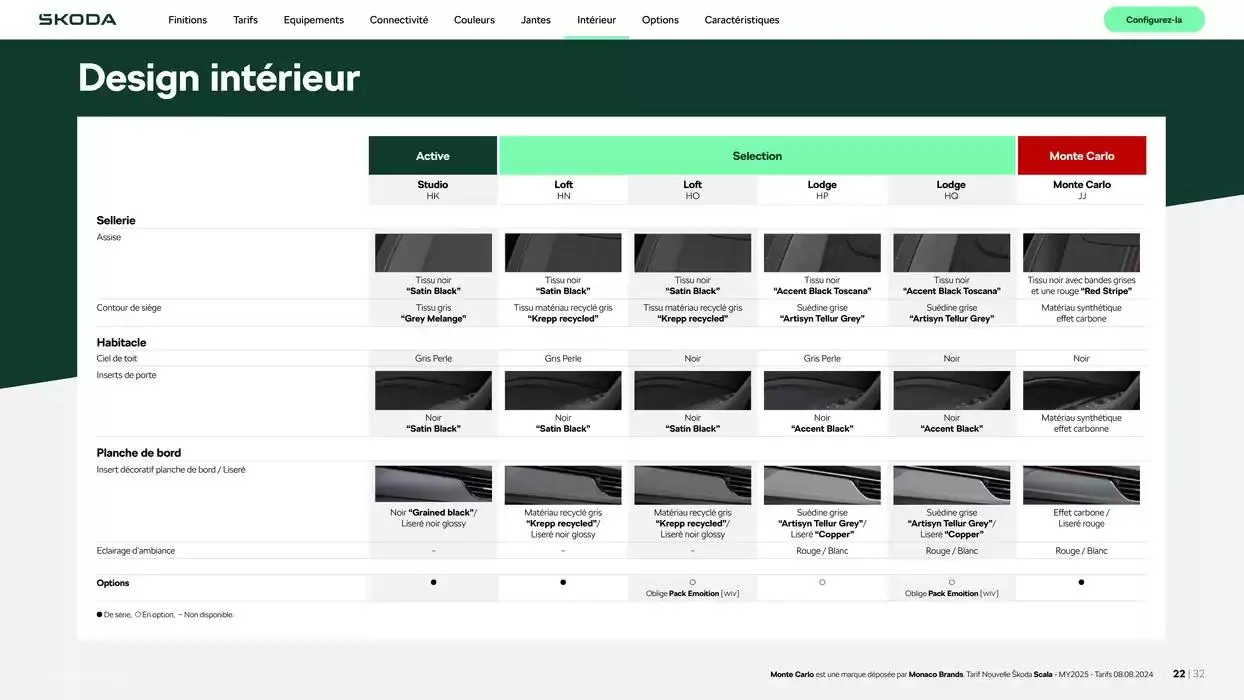
Task: Open the Connectivité tab
Action: [x=398, y=20]
